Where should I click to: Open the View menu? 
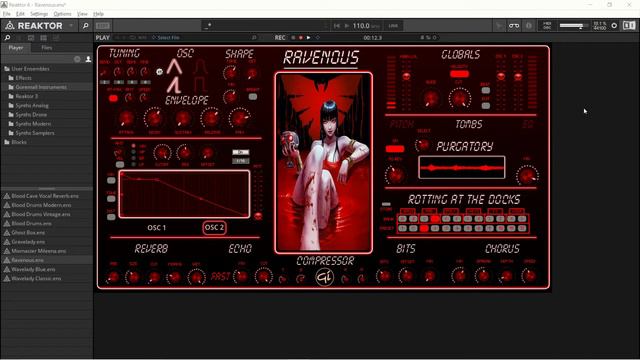[x=82, y=14]
